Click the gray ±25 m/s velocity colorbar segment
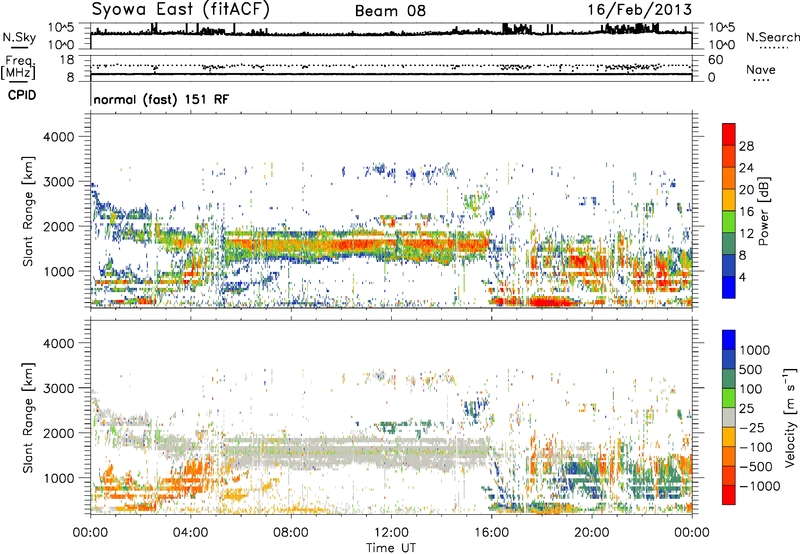This screenshot has width=800, height=554. pos(729,417)
